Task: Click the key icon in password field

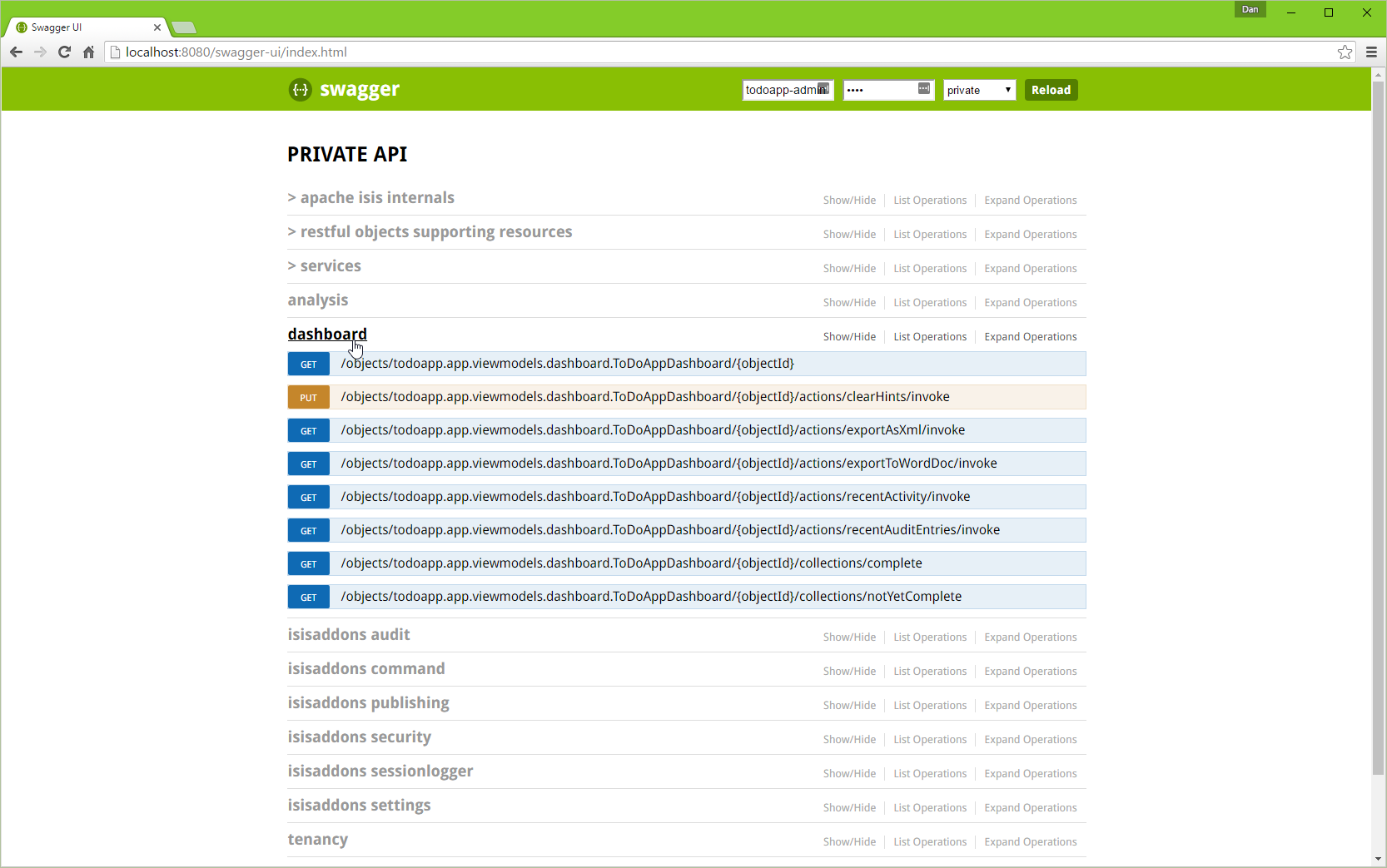Action: pyautogui.click(x=923, y=89)
